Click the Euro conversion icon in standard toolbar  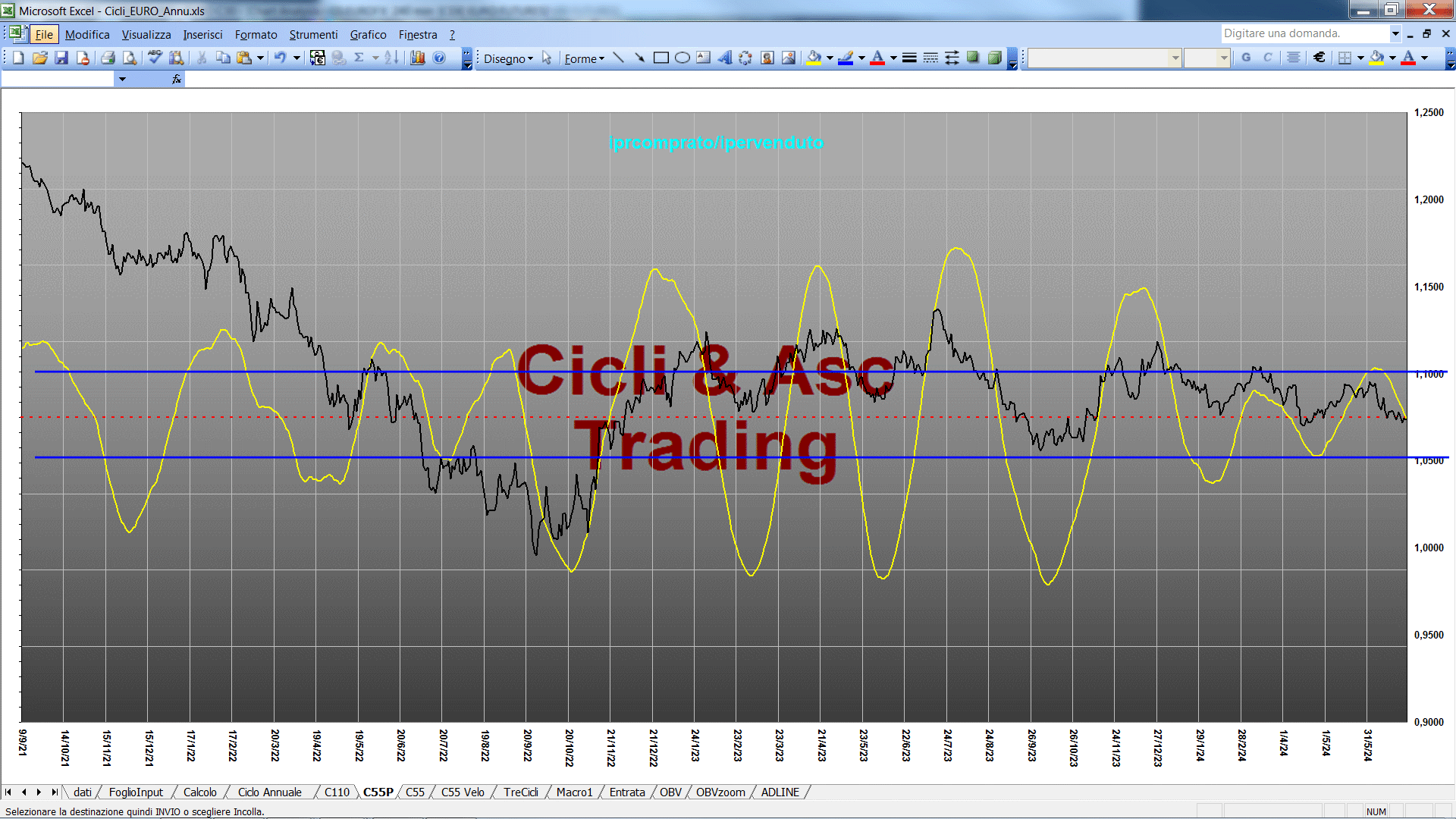[x=318, y=58]
